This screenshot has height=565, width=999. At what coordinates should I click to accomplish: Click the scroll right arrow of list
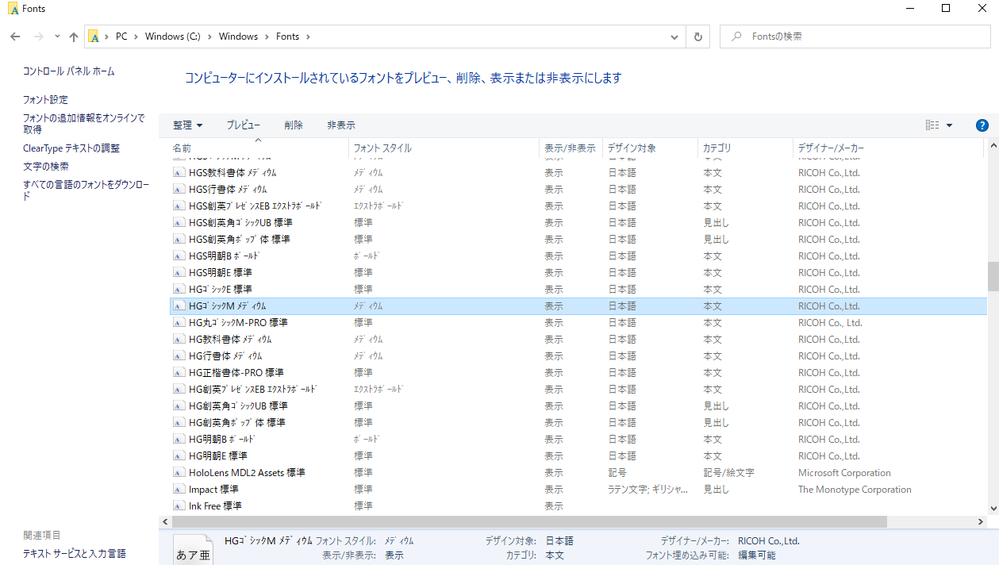tap(981, 522)
